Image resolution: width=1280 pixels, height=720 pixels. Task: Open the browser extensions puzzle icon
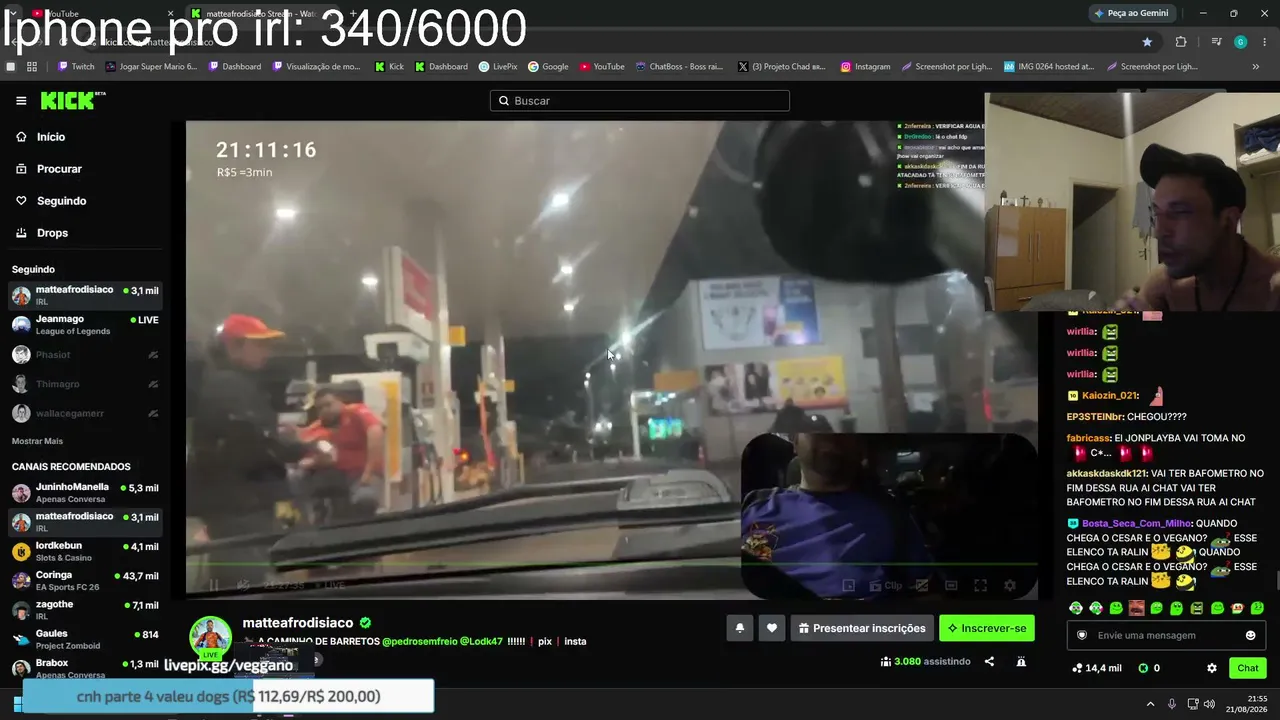[x=1181, y=42]
